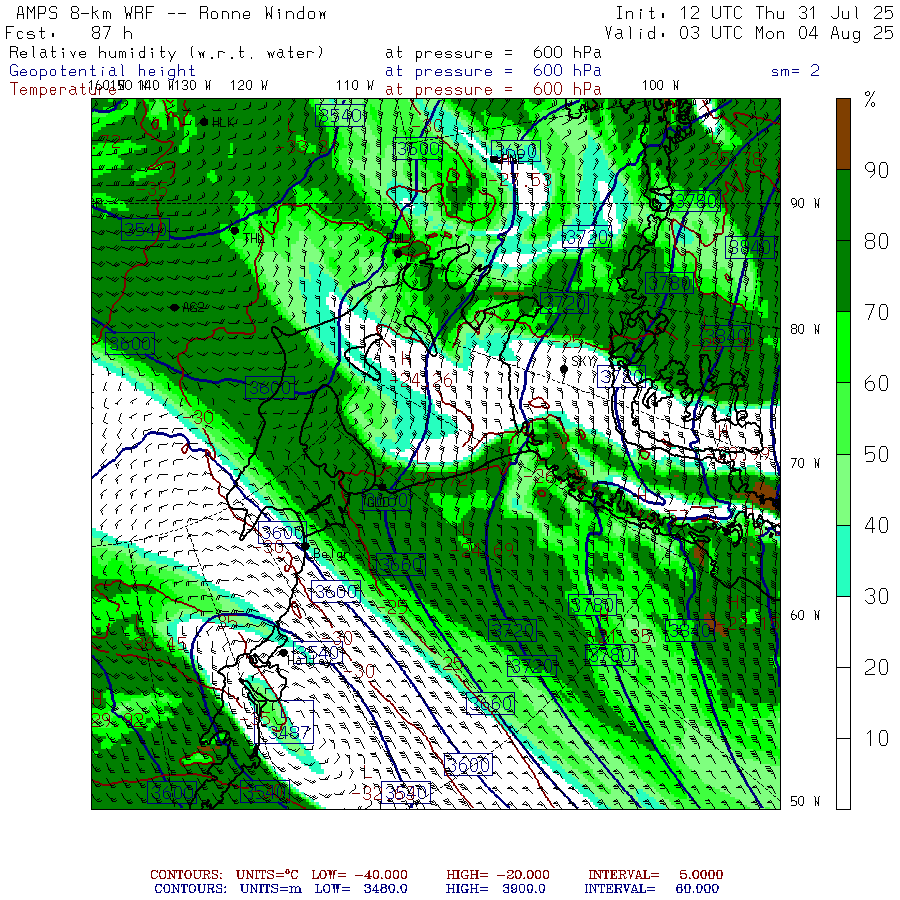The width and height of the screenshot is (900, 900).
Task: Click the '90' tick label on legend
Action: [x=876, y=170]
